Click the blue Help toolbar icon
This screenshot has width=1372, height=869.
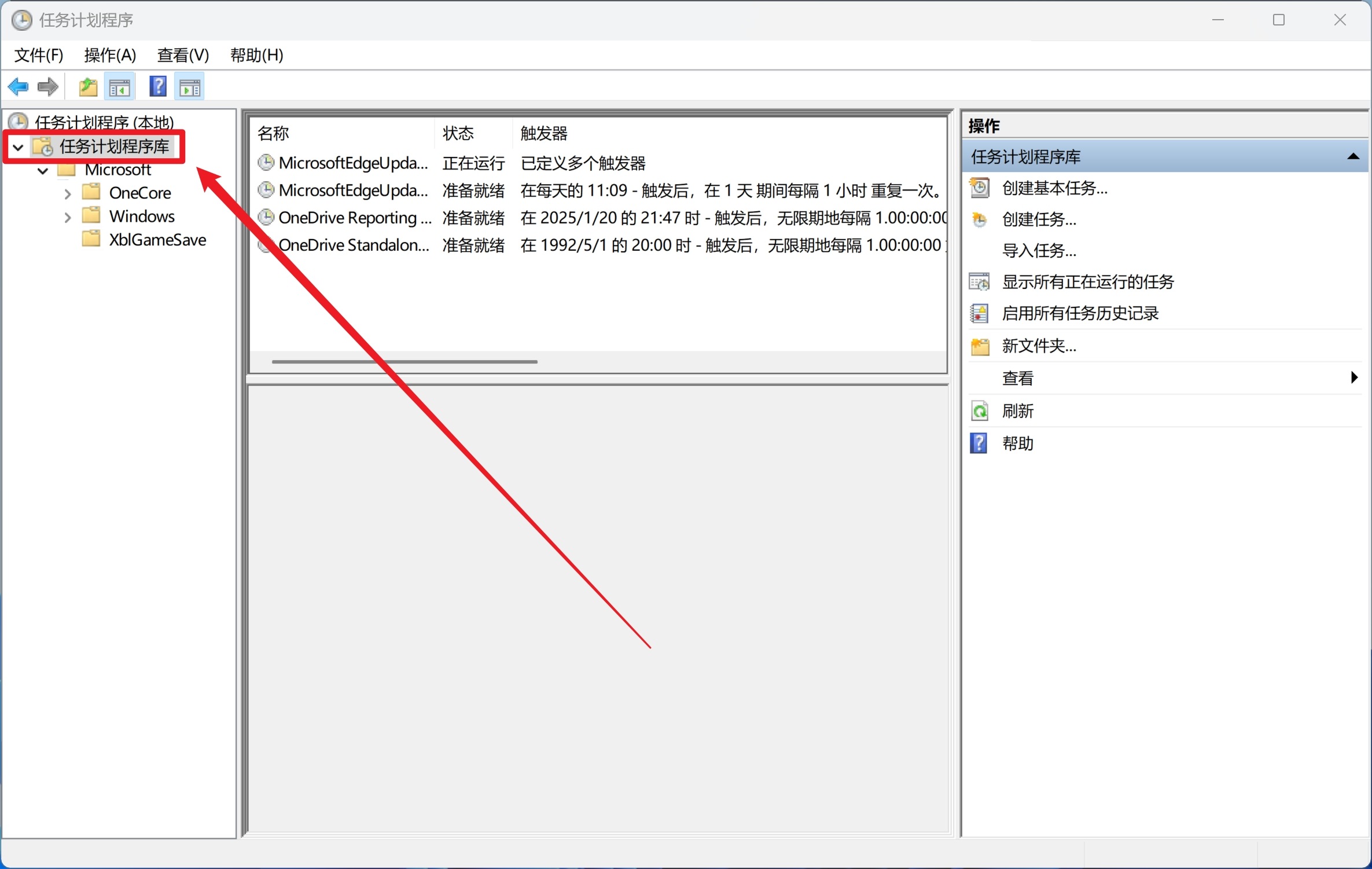click(x=158, y=87)
